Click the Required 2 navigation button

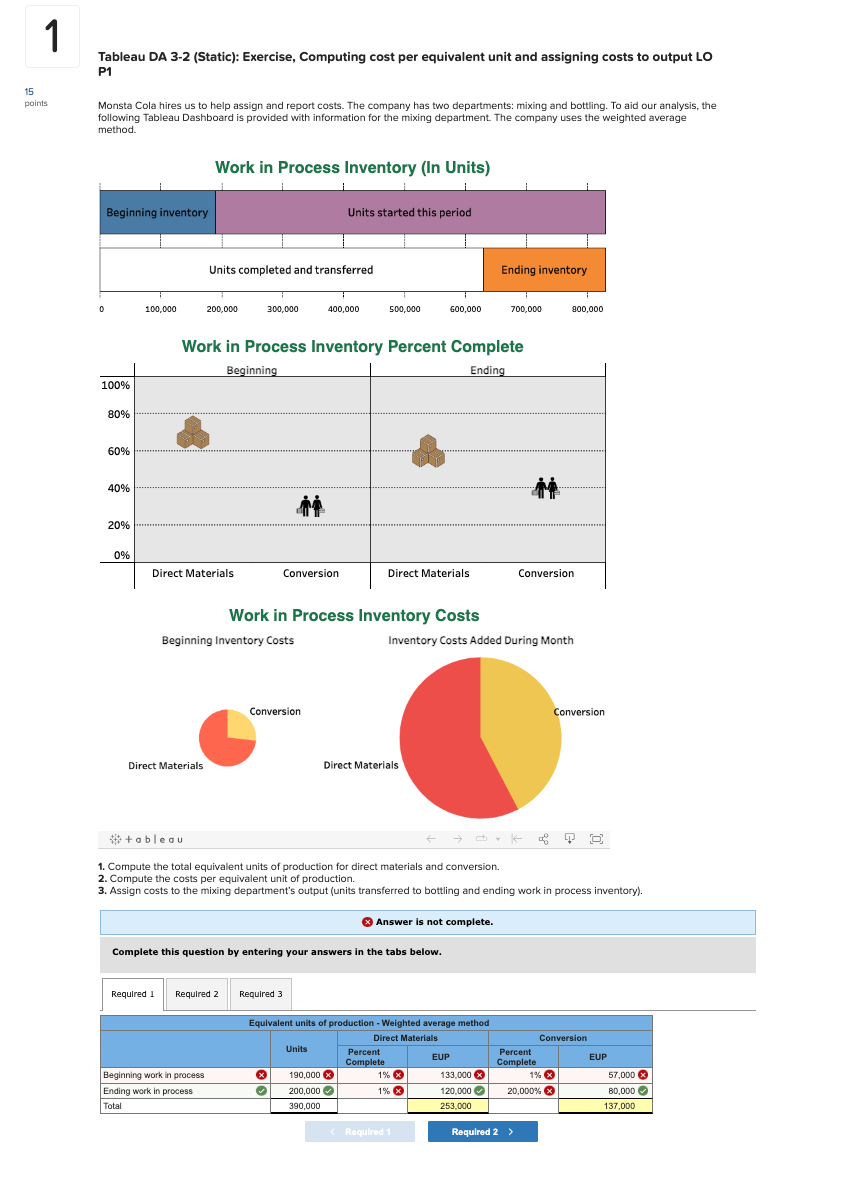(482, 1131)
